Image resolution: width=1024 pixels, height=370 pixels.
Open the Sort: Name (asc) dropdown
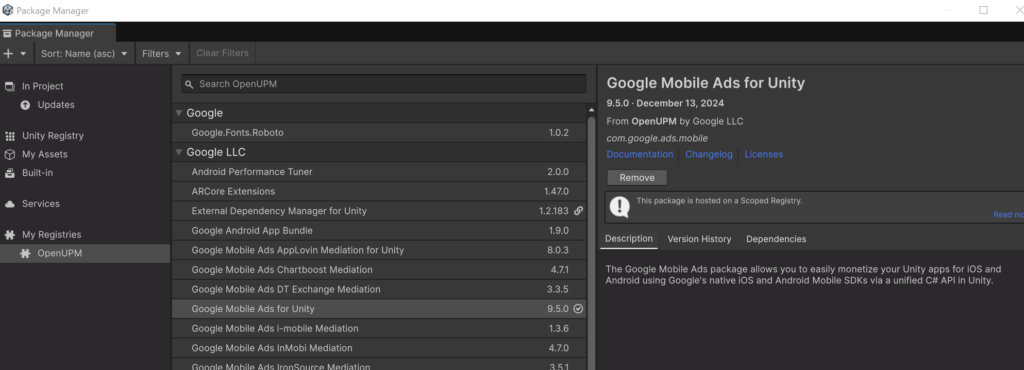tap(84, 54)
